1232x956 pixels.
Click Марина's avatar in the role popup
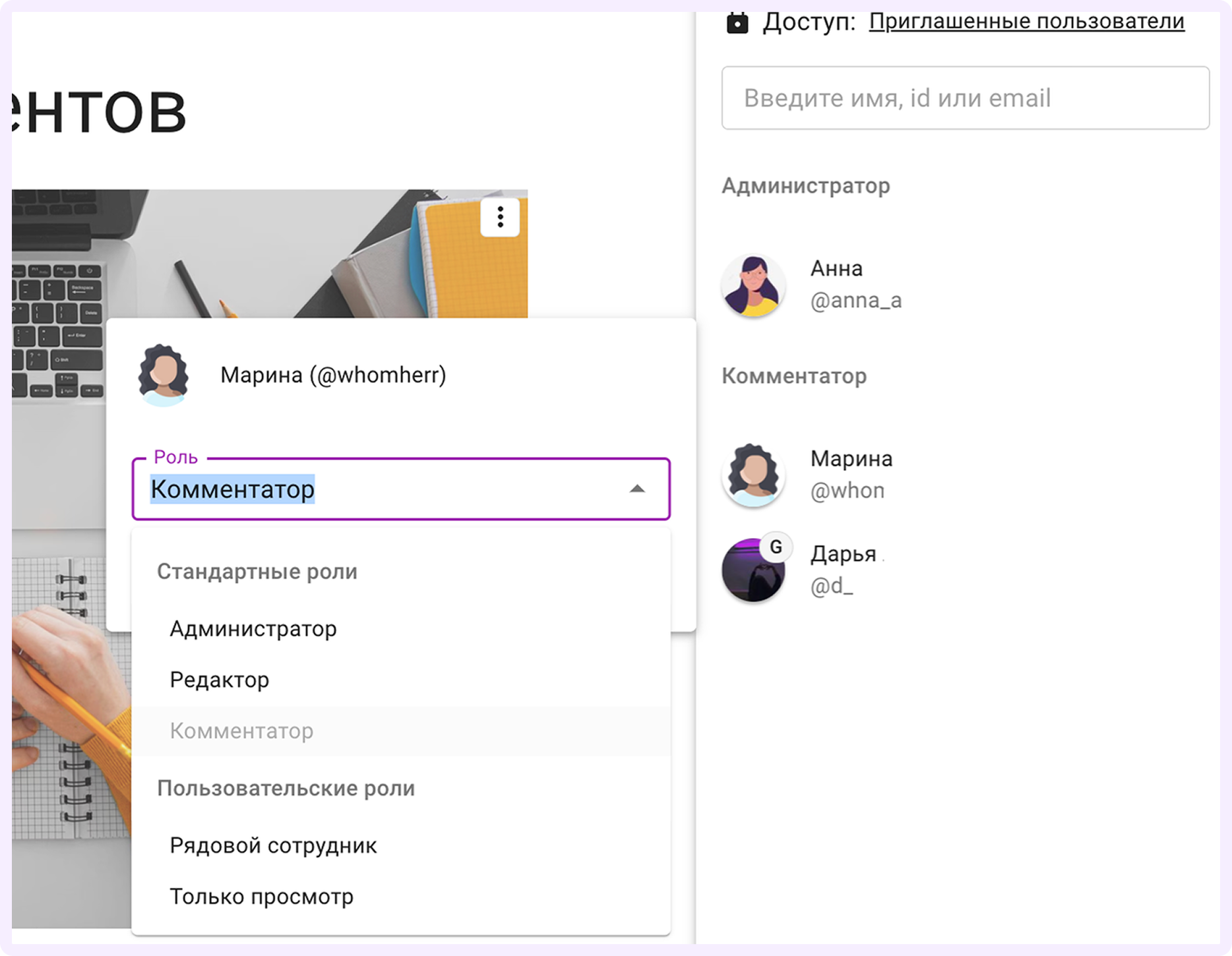click(x=164, y=374)
